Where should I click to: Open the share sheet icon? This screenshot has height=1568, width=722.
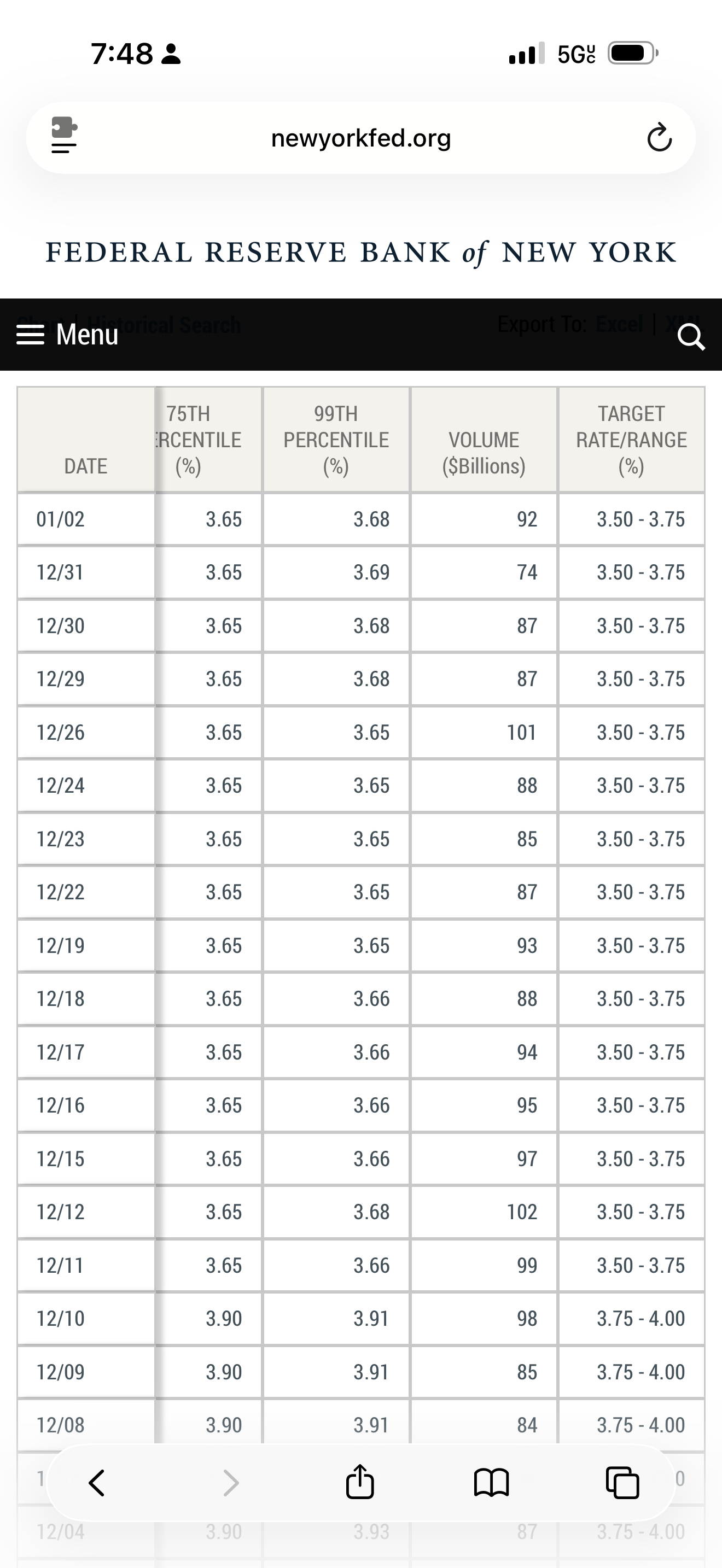pyautogui.click(x=360, y=1481)
